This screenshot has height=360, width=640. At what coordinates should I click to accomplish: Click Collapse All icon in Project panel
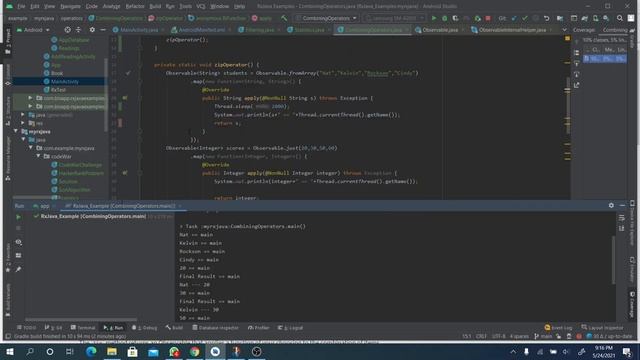click(78, 30)
